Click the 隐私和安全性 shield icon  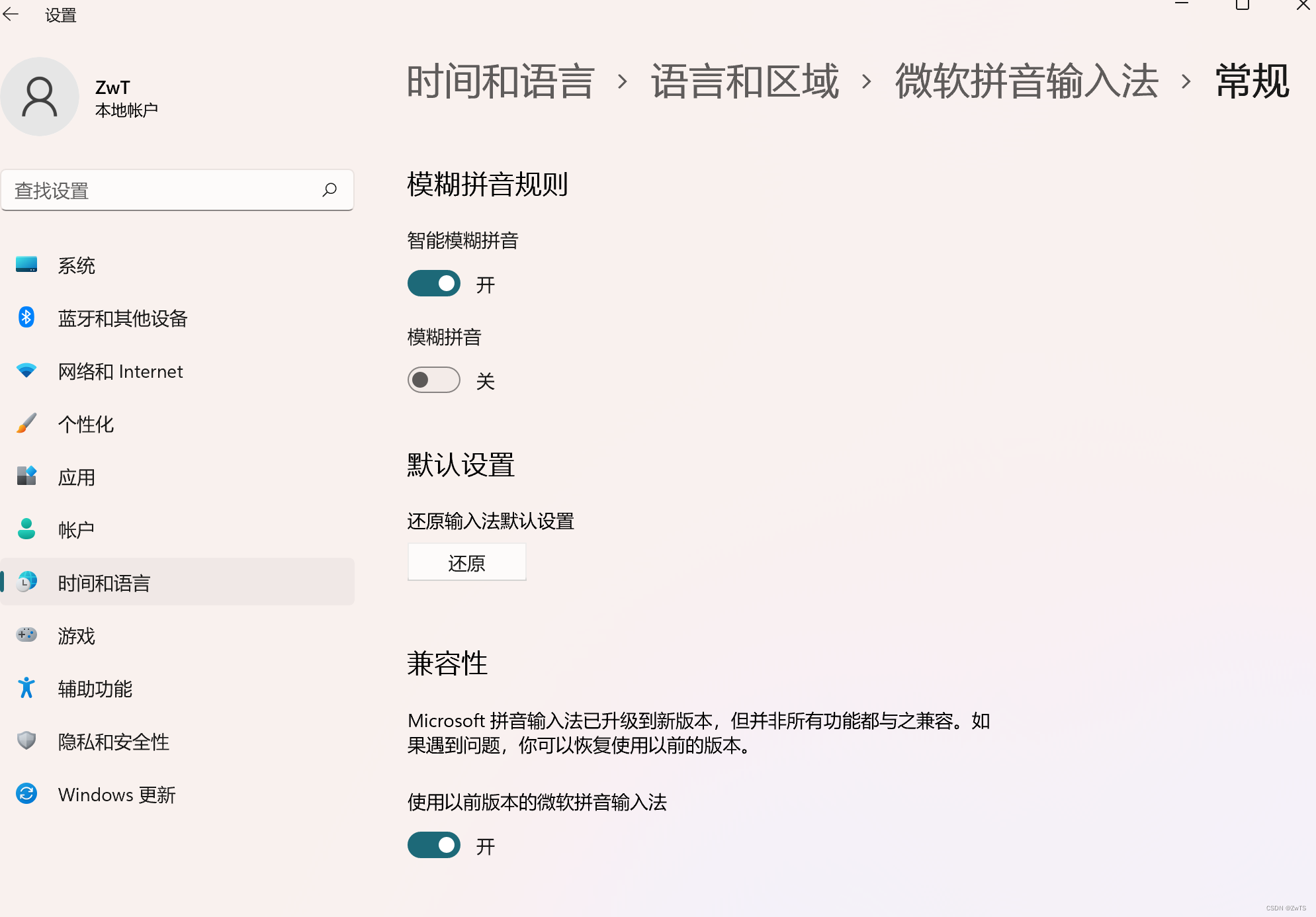[26, 741]
